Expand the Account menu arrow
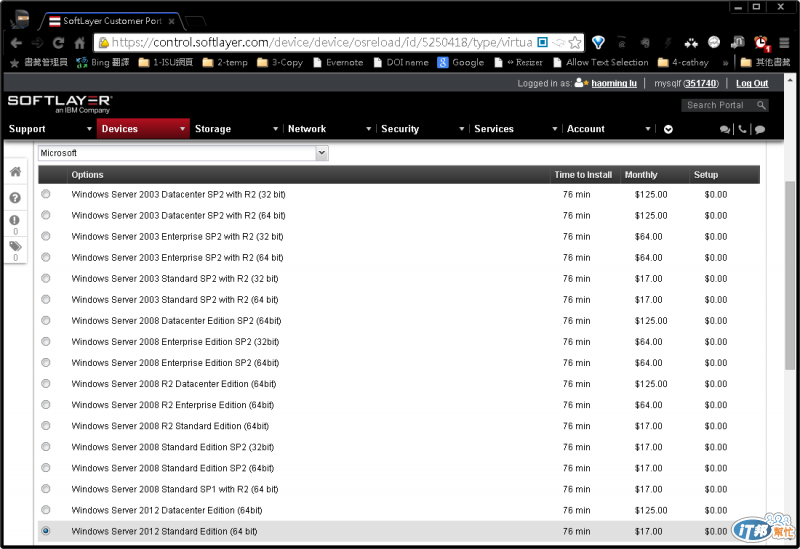The width and height of the screenshot is (800, 549). tap(648, 129)
